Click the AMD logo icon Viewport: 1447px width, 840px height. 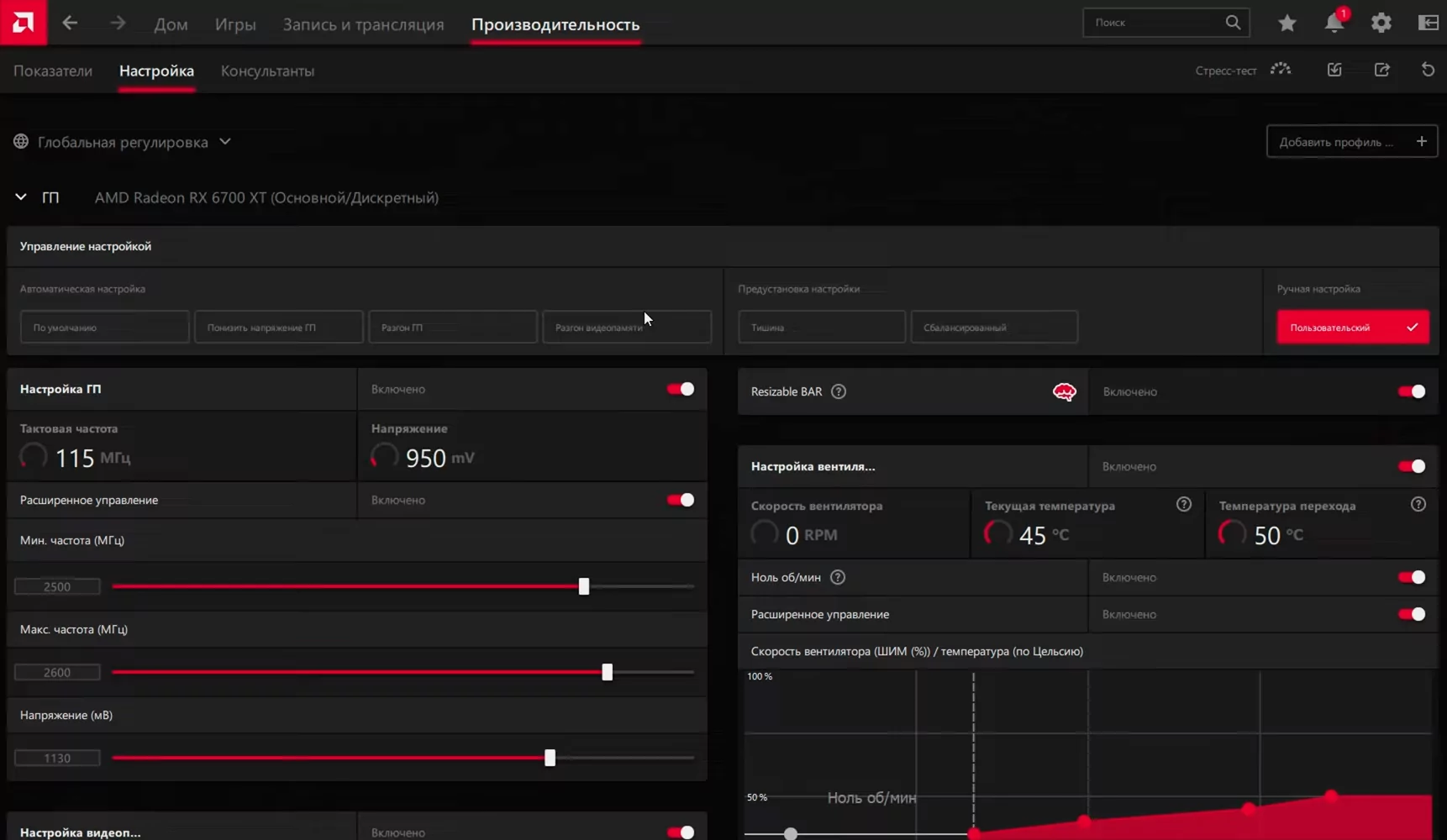[24, 23]
